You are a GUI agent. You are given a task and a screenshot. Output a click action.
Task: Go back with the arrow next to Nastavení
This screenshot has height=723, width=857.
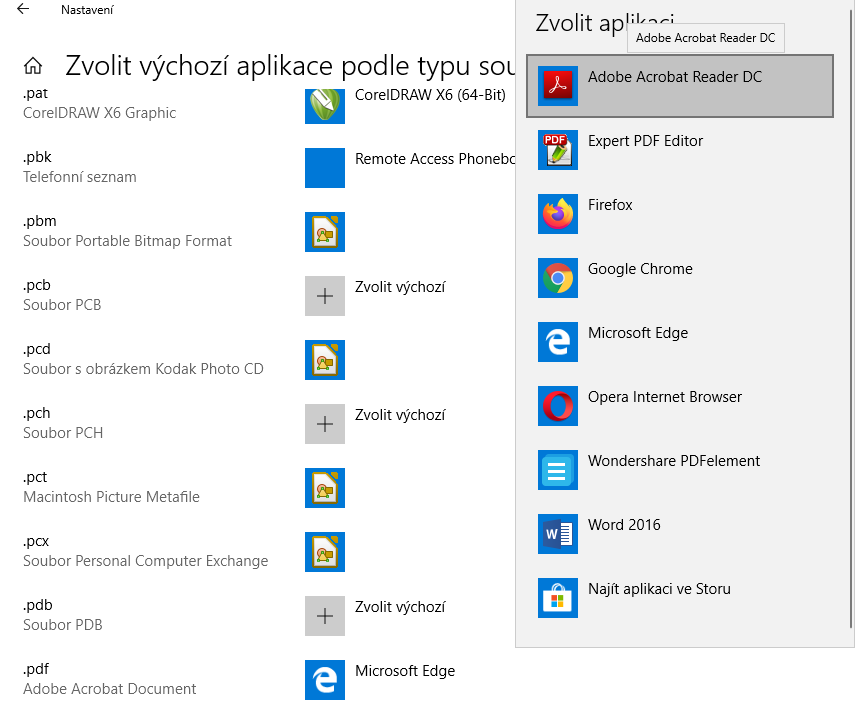click(x=23, y=9)
